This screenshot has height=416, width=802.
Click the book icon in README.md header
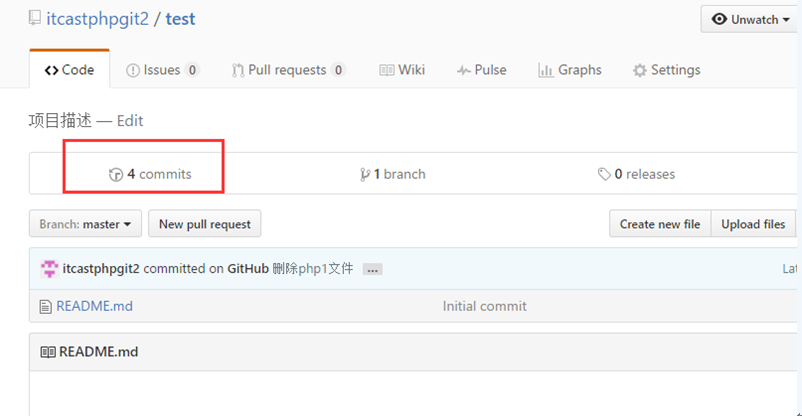(x=47, y=352)
